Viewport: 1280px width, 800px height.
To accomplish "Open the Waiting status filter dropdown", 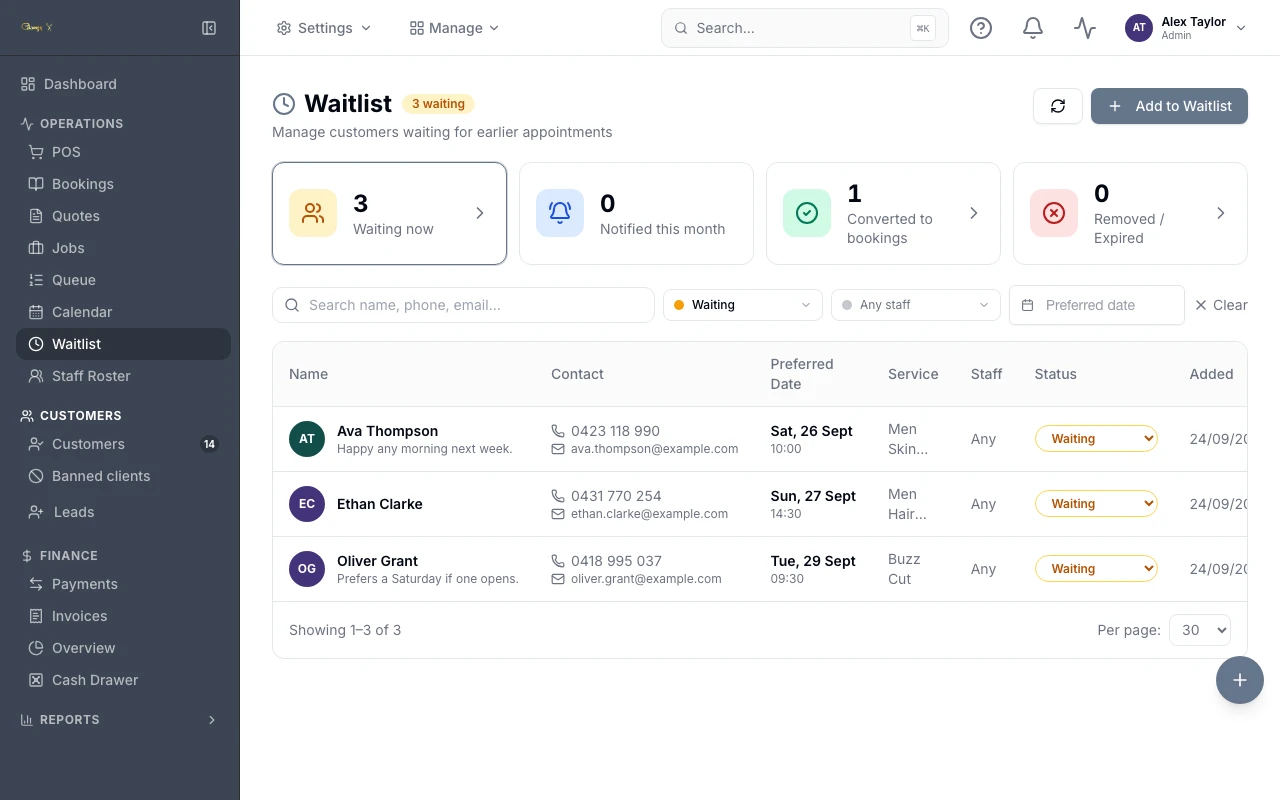I will [x=743, y=305].
